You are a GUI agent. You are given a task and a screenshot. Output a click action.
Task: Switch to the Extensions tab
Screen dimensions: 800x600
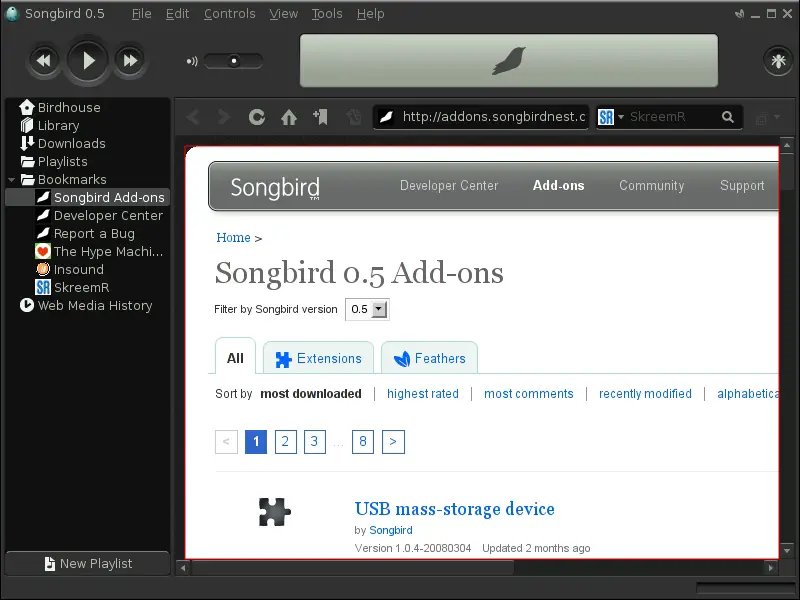tap(318, 359)
